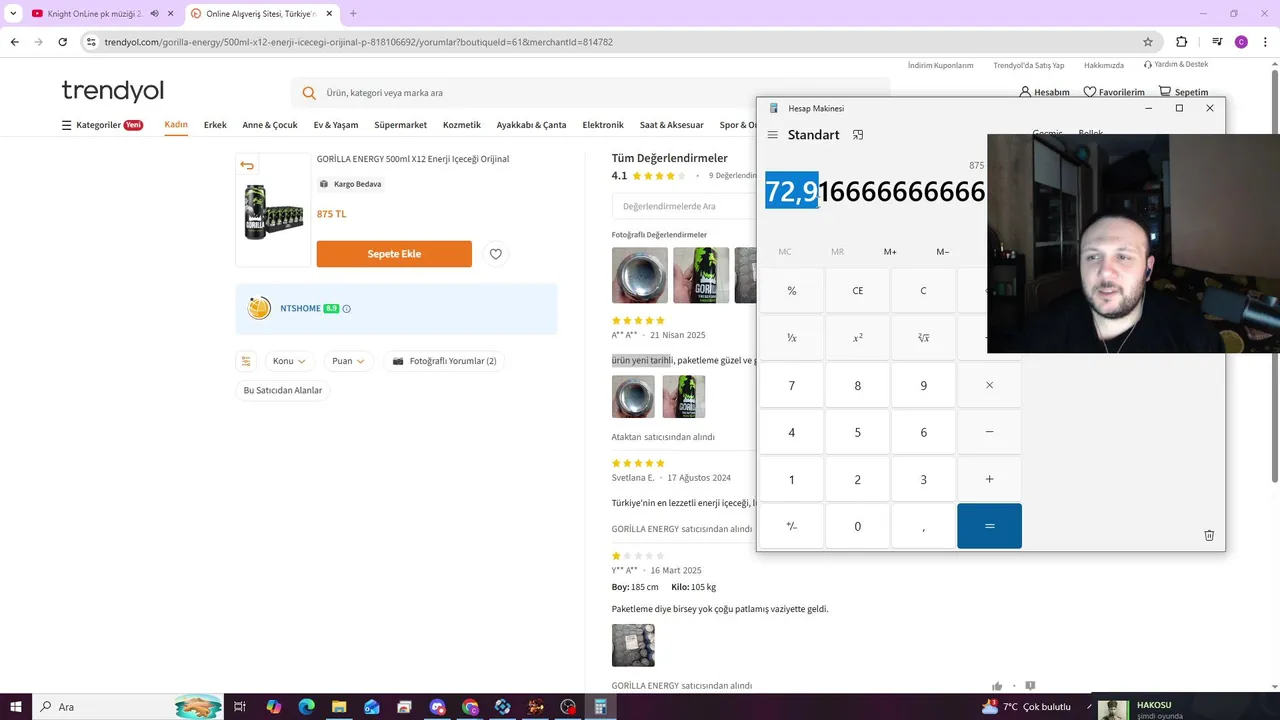
Task: Click the multiply key in calculator
Action: tap(989, 385)
